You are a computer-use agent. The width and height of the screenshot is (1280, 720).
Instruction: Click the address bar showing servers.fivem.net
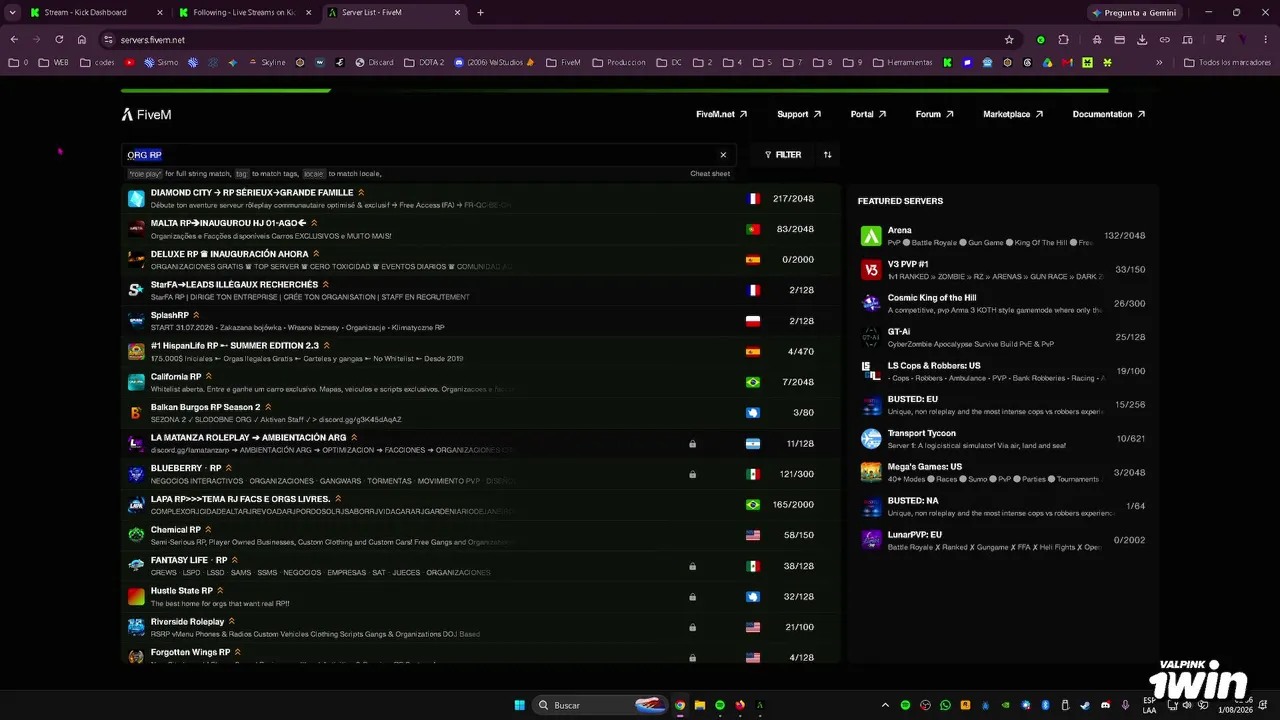[x=560, y=40]
